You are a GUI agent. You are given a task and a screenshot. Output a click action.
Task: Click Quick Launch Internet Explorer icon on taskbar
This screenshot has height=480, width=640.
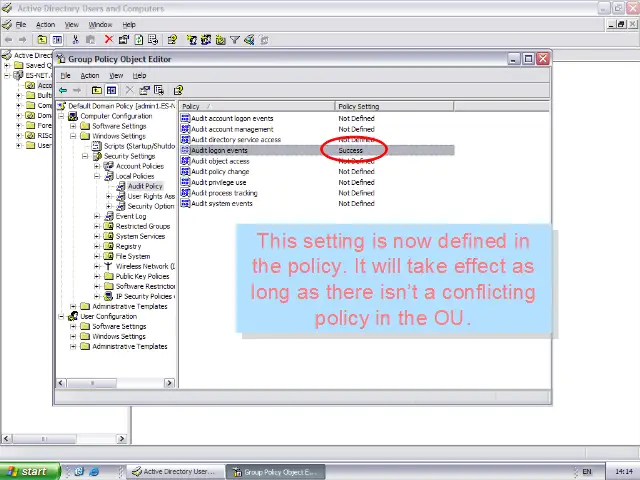point(94,471)
